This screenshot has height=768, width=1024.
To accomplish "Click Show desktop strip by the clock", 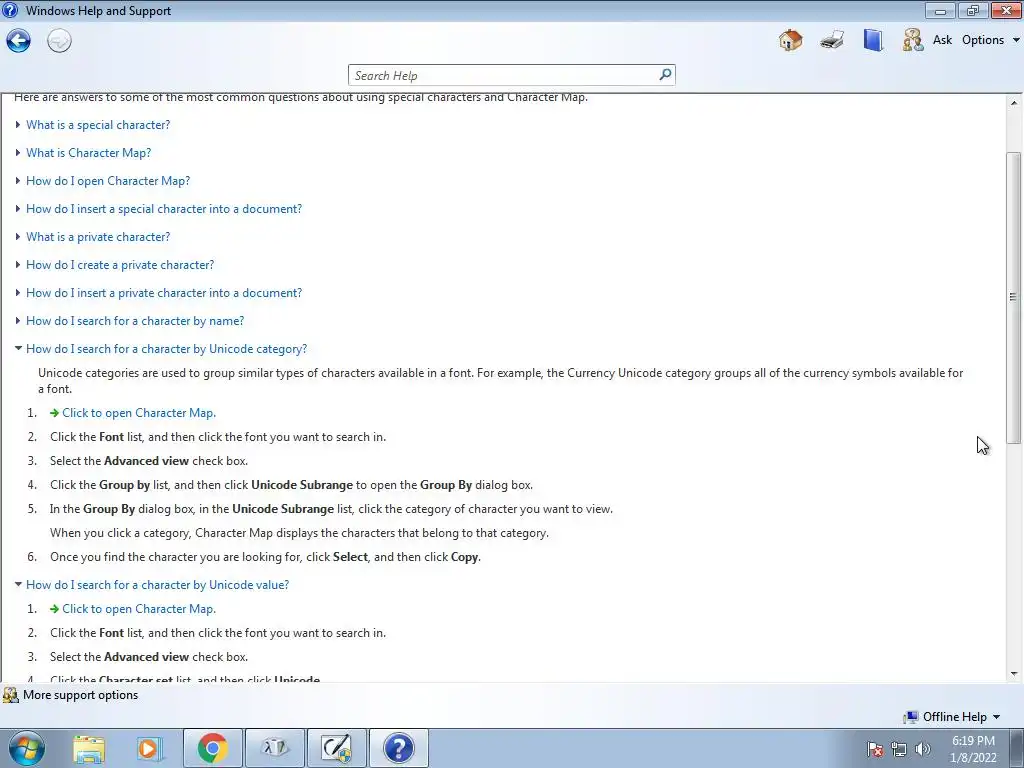I will click(1016, 748).
